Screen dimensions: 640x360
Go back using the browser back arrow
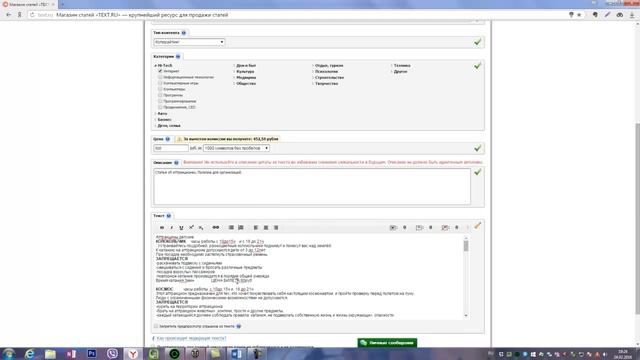pos(9,15)
